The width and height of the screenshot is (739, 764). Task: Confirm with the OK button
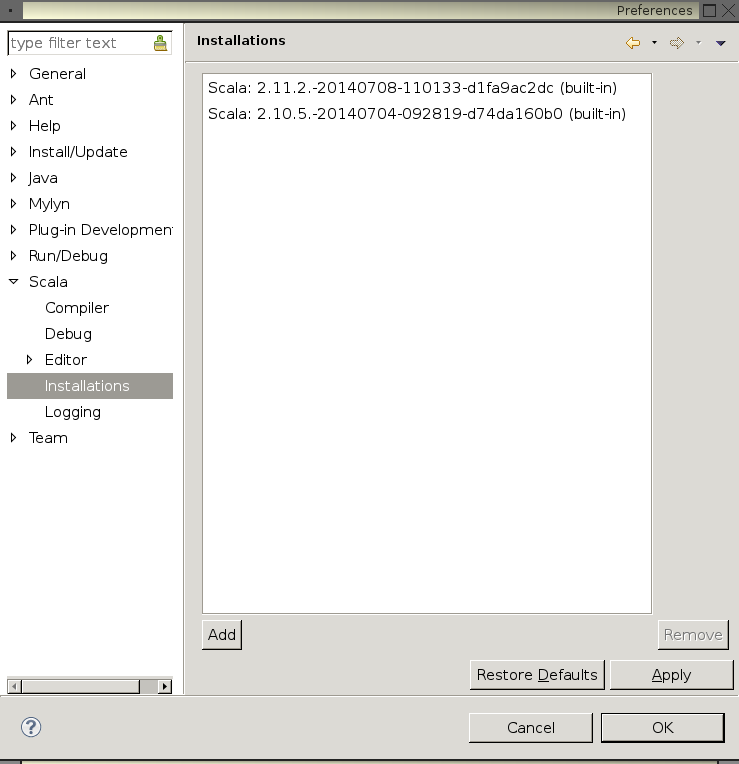coord(663,727)
